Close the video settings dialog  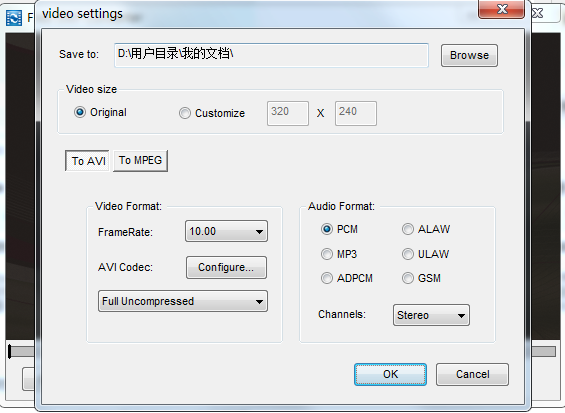(x=501, y=9)
